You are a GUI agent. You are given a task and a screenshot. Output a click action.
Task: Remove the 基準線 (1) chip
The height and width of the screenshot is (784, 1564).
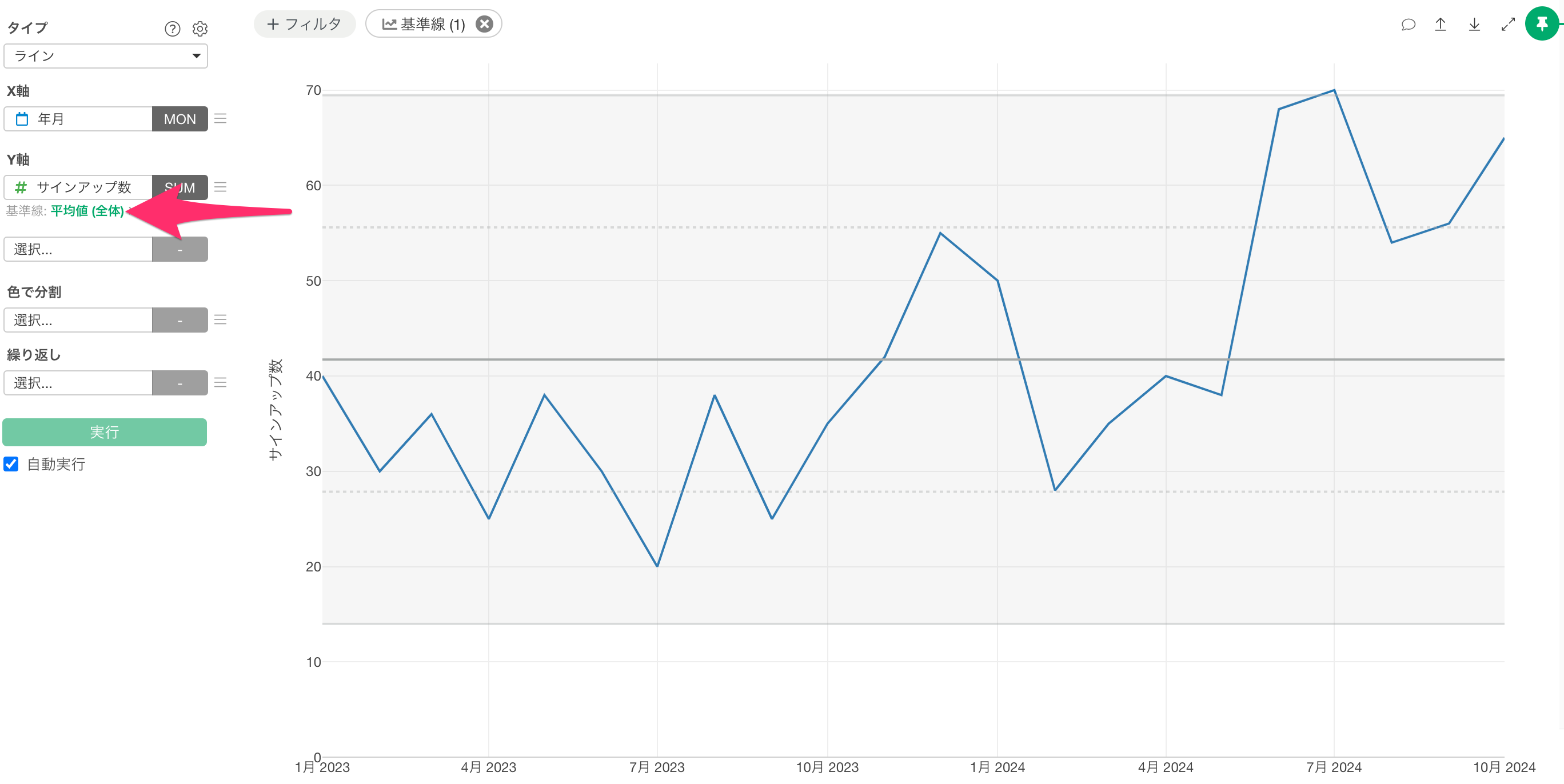tap(484, 24)
